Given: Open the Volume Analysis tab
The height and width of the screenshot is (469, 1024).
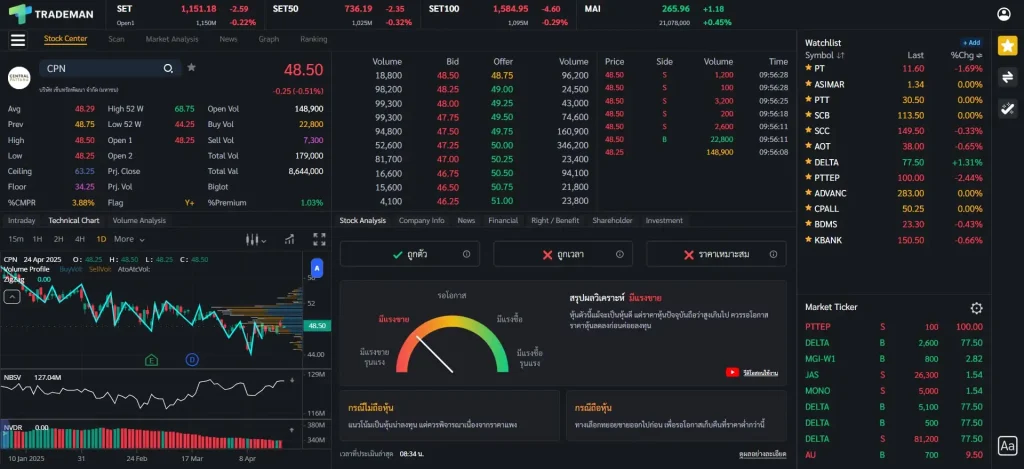Looking at the screenshot, I should pyautogui.click(x=139, y=221).
